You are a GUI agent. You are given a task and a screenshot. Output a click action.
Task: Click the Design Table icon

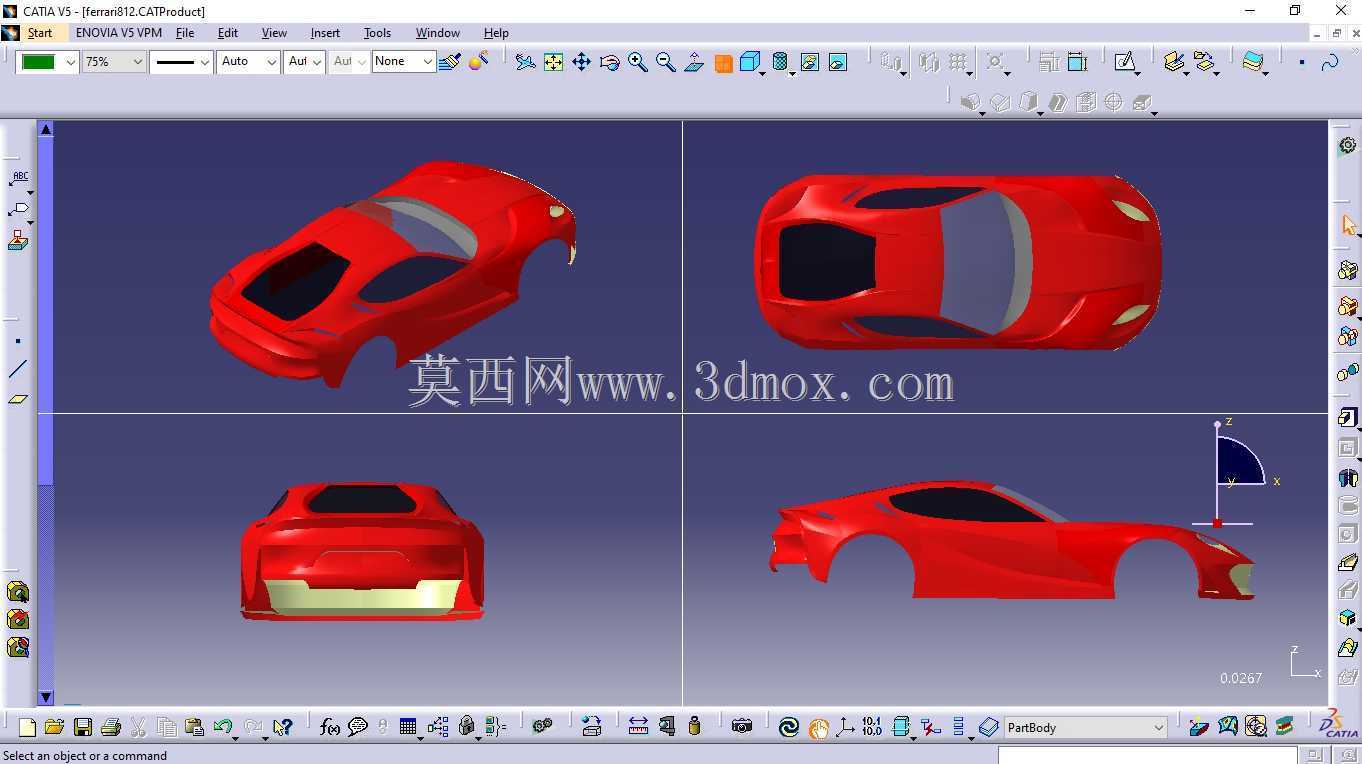coord(407,727)
